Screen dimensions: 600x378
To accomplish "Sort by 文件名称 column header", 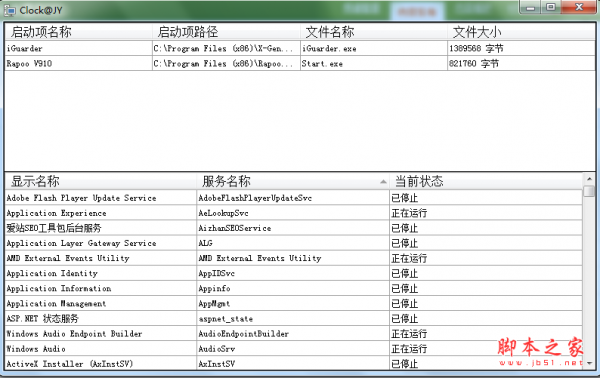I will click(373, 32).
